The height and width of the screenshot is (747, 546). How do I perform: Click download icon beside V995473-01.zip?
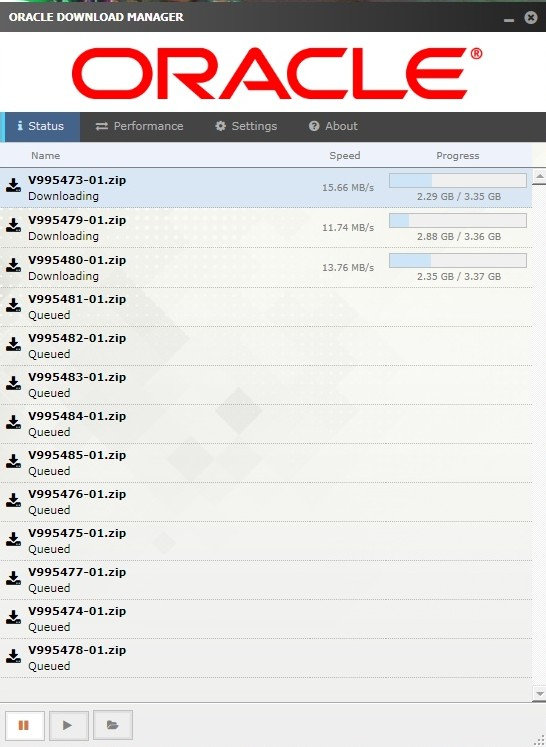click(13, 185)
